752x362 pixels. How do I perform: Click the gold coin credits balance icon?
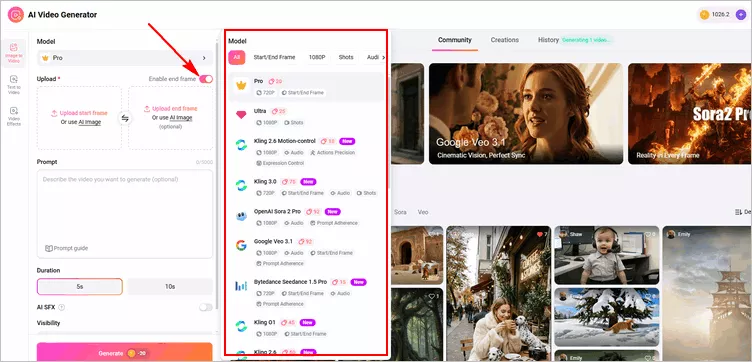tap(704, 15)
